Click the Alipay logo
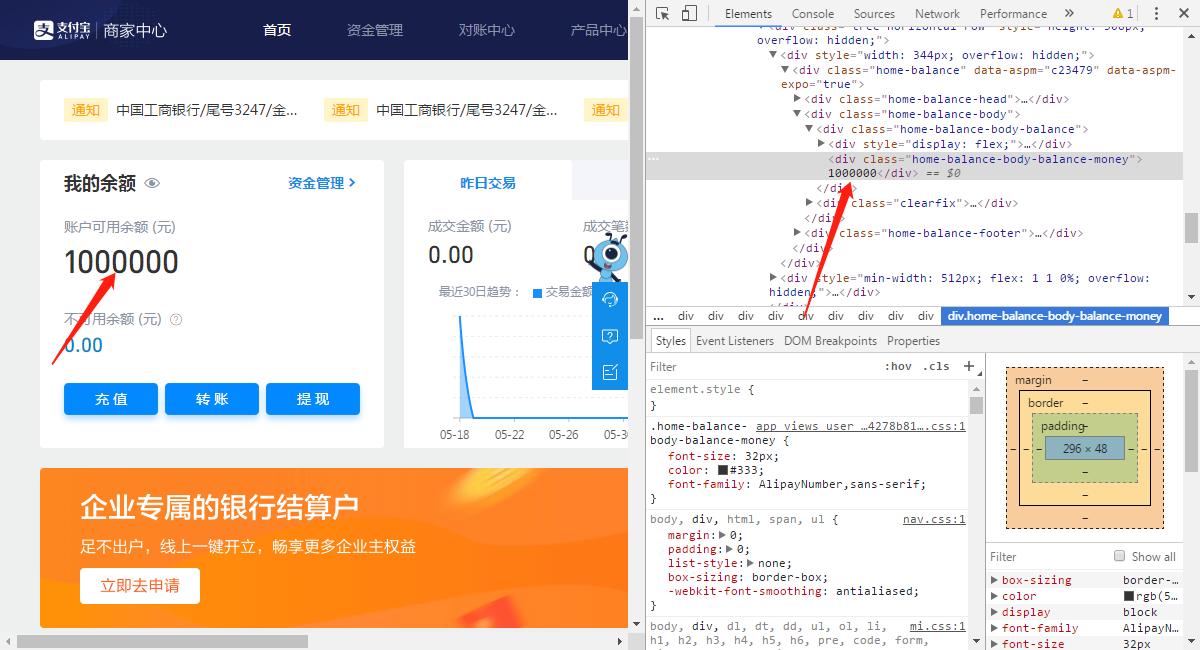This screenshot has width=1200, height=650. (62, 29)
